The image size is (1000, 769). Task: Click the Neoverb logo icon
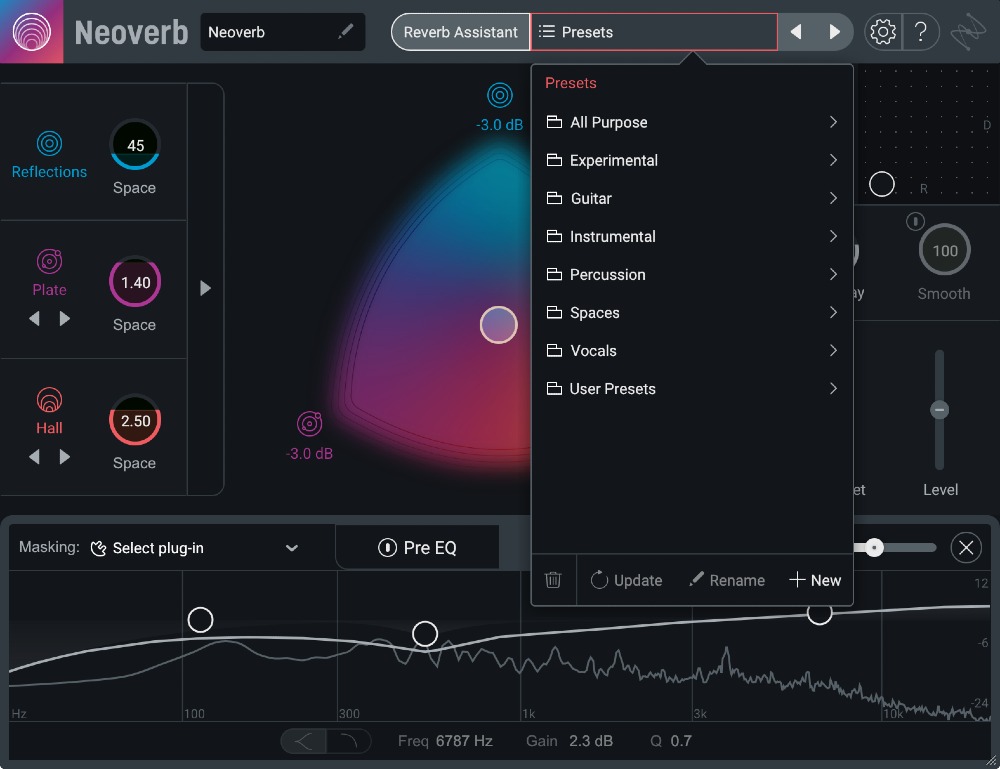[31, 31]
